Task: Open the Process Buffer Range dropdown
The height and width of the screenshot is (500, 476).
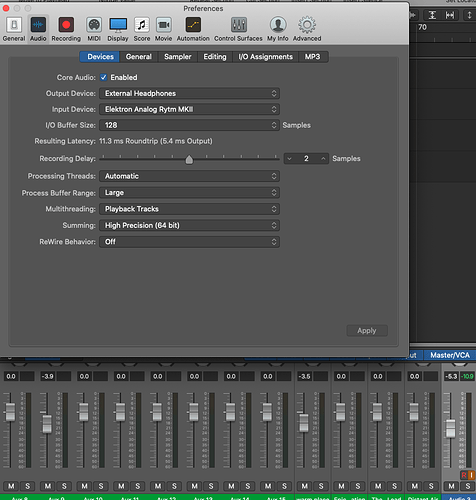Action: 189,193
